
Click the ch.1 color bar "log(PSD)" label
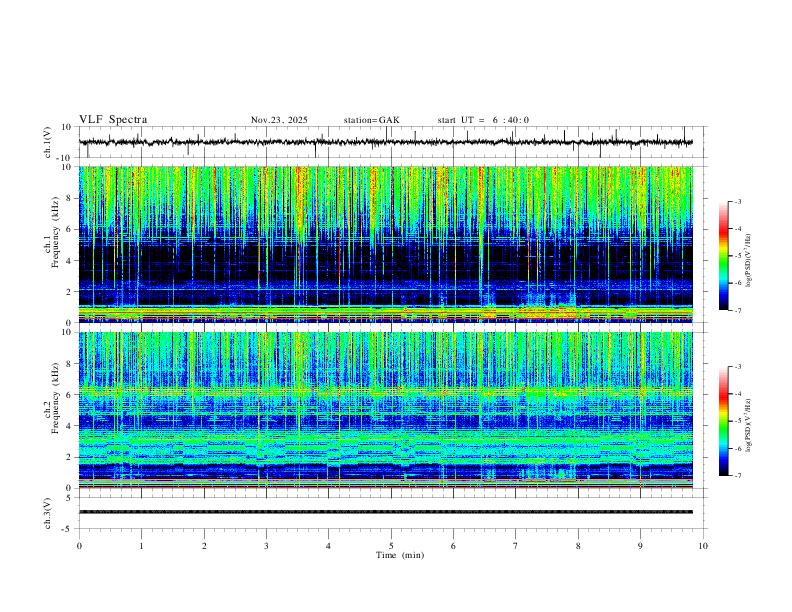748,261
